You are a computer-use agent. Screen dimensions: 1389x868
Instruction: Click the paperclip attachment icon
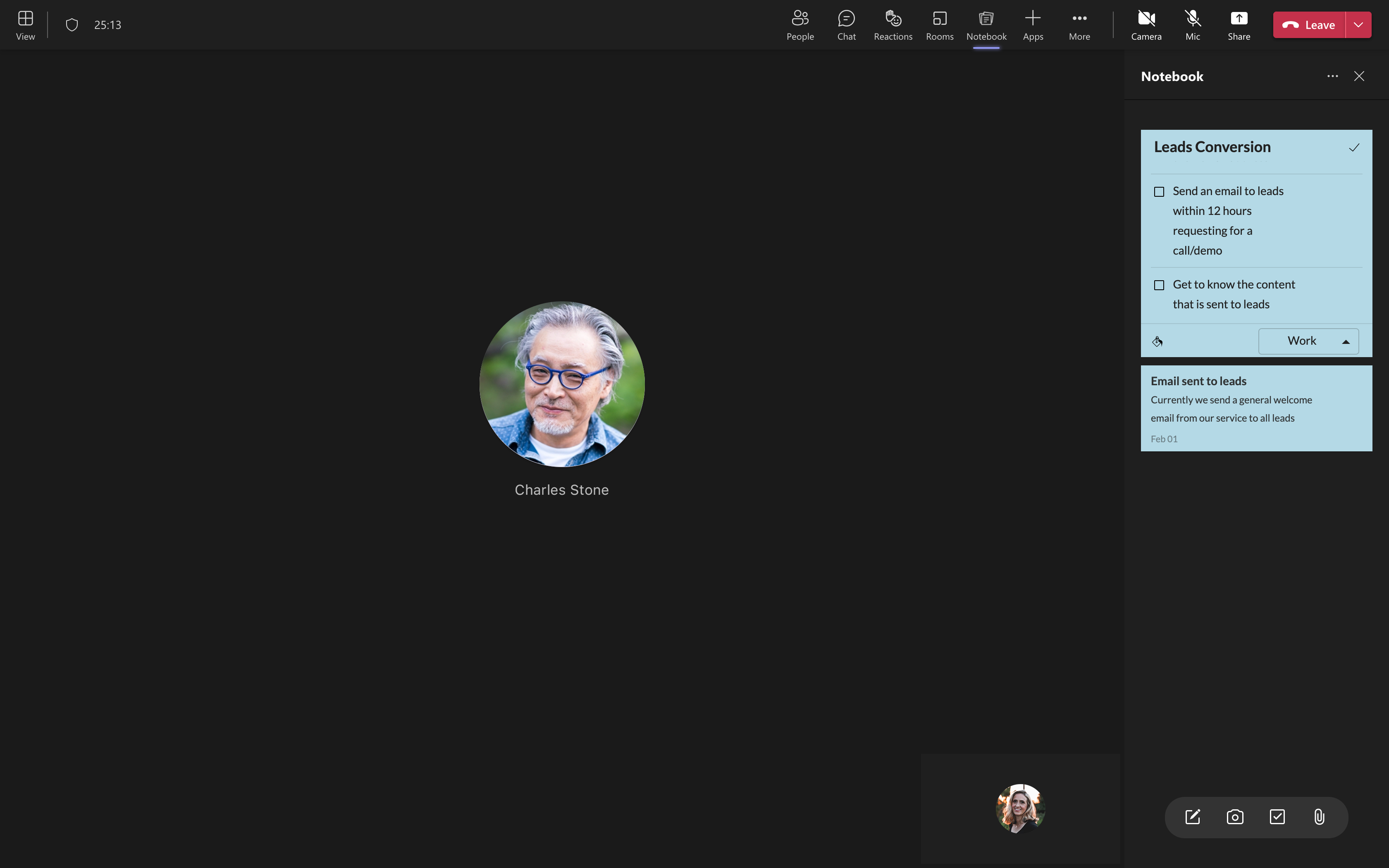tap(1319, 817)
